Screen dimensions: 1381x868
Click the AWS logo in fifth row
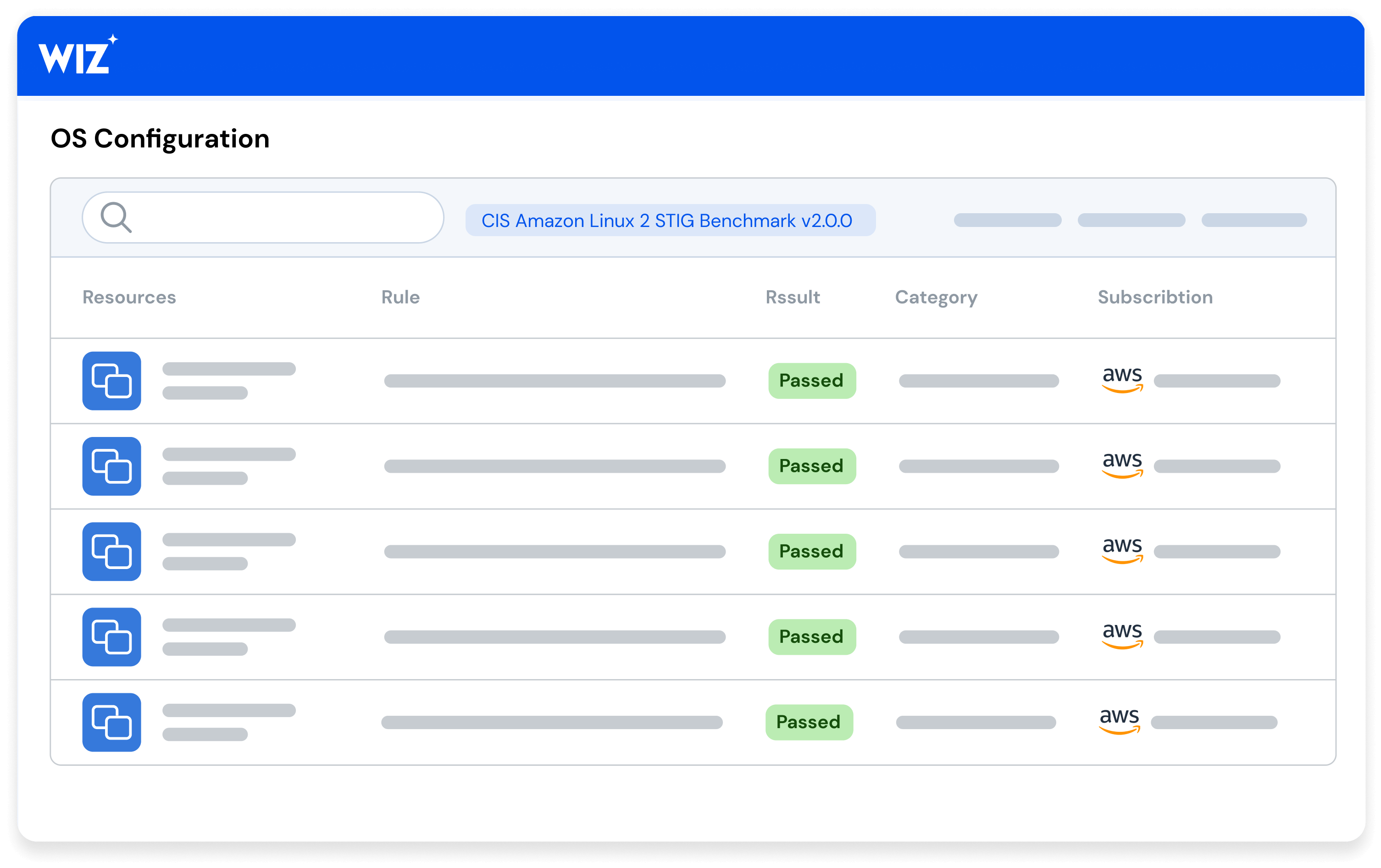click(x=1120, y=721)
